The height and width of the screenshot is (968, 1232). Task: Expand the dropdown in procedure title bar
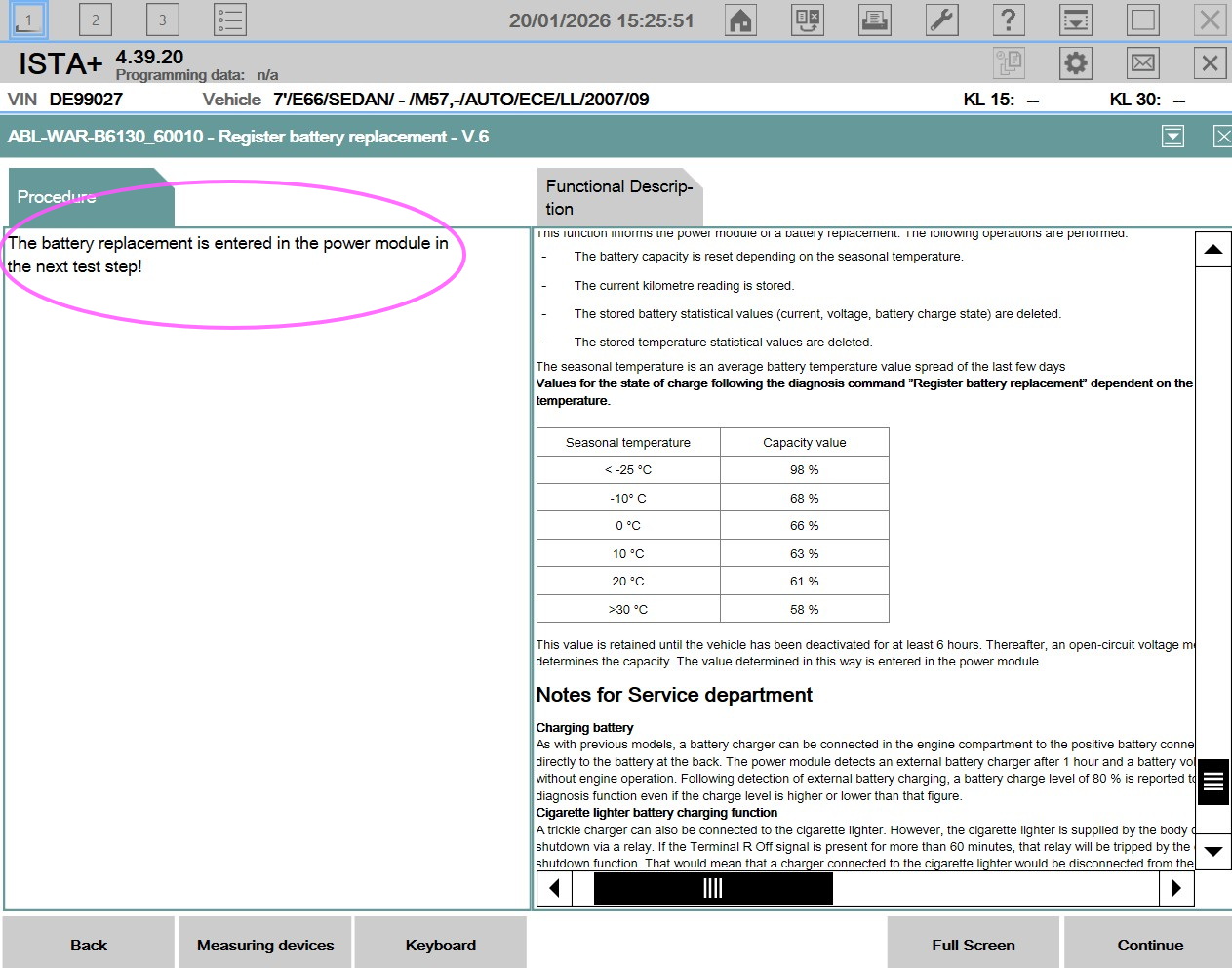1172,137
